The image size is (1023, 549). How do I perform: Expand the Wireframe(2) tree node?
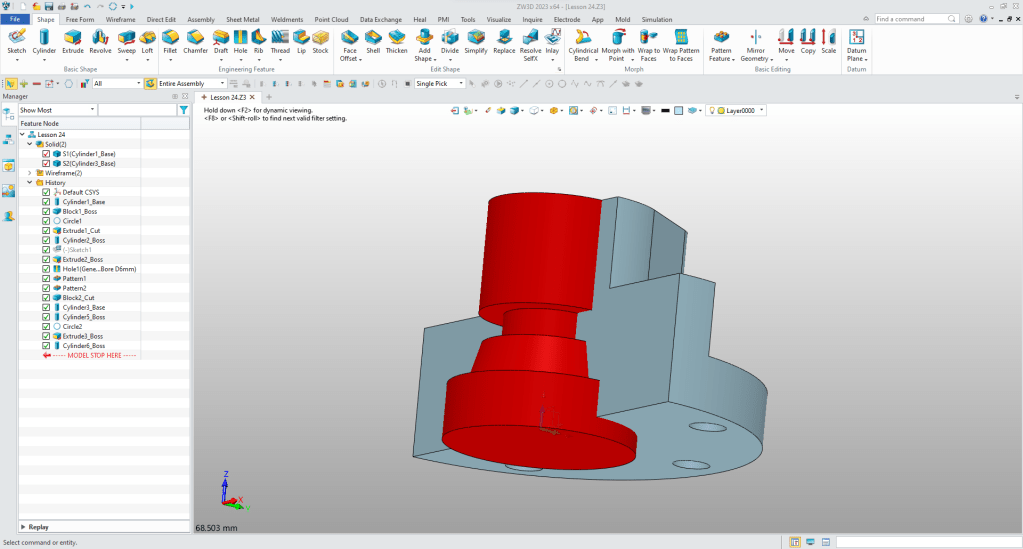tap(29, 173)
